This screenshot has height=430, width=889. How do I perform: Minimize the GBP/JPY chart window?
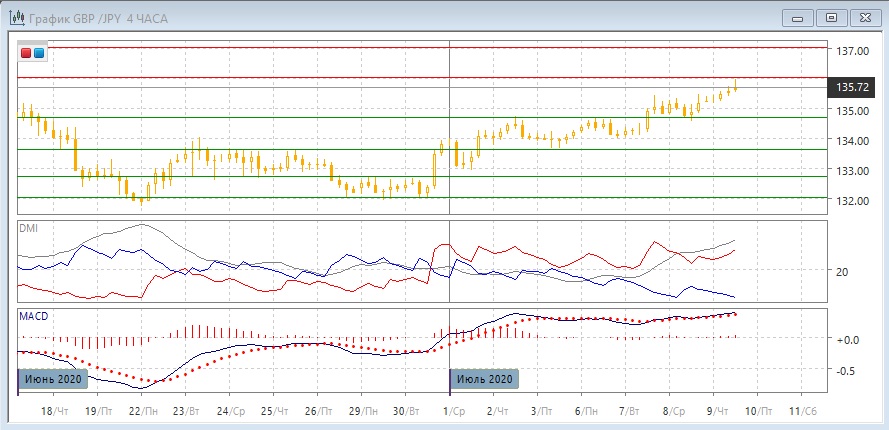(797, 17)
